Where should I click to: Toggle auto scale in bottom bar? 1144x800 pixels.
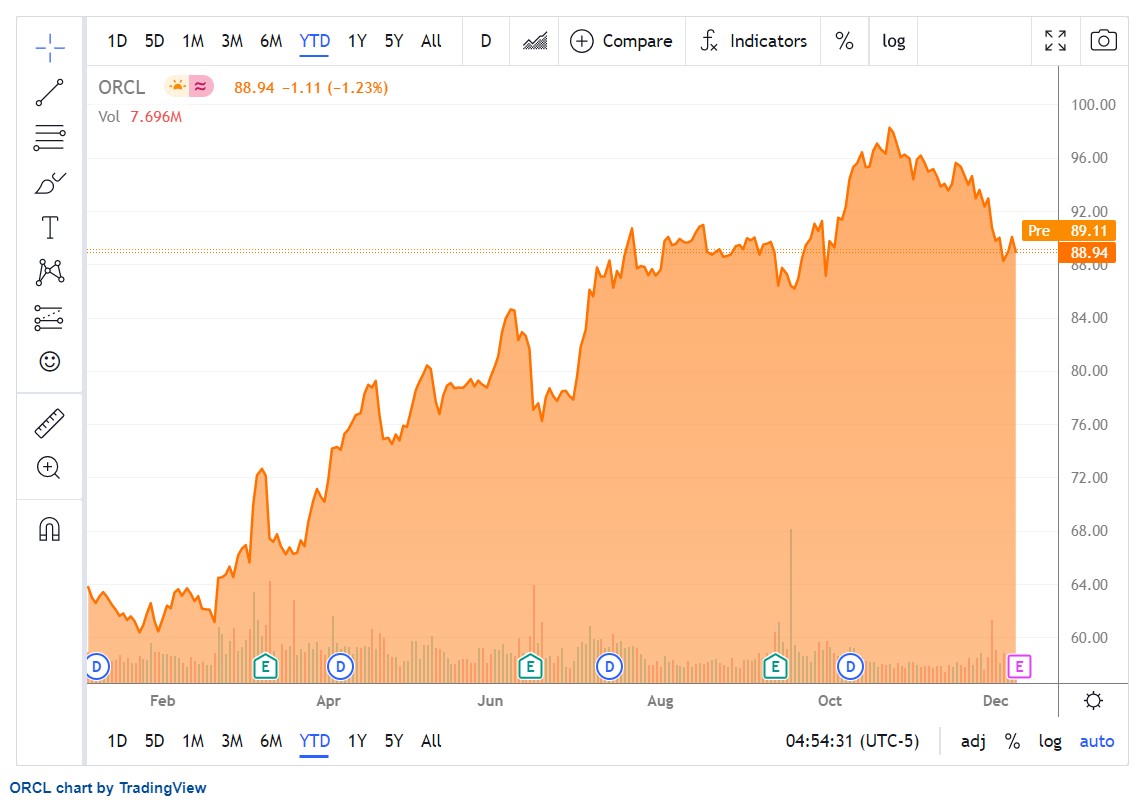coord(1097,742)
